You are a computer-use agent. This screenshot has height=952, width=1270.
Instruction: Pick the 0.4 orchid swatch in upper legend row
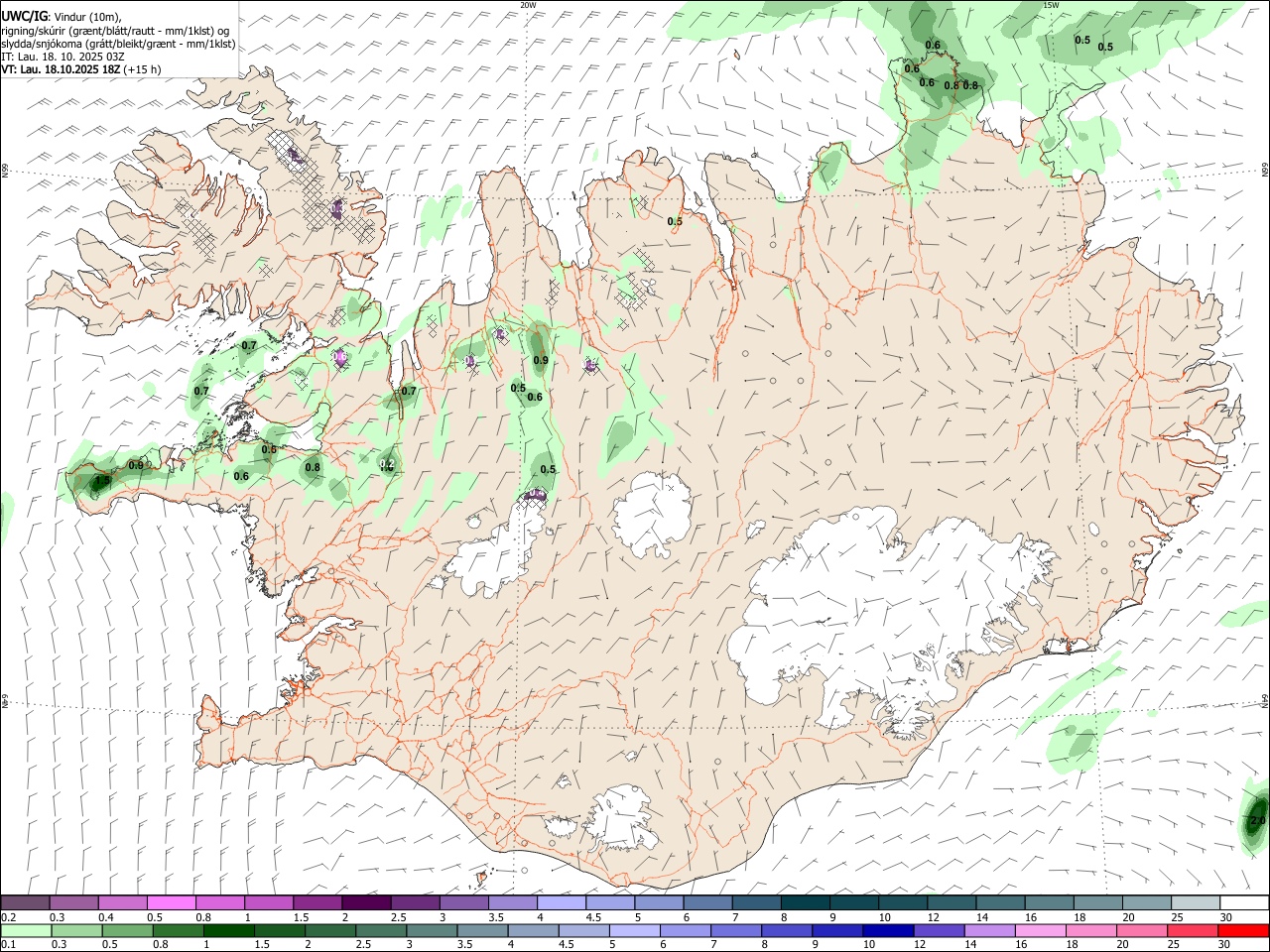pyautogui.click(x=122, y=902)
